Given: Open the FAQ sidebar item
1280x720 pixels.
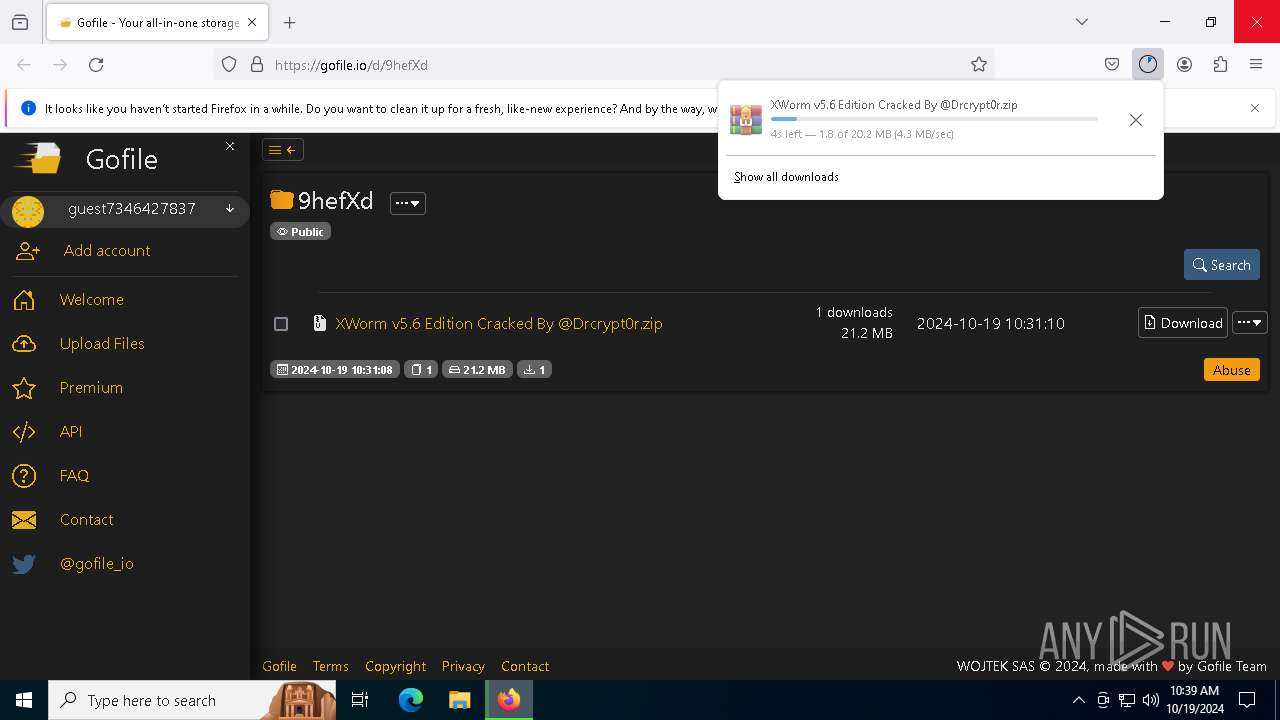Looking at the screenshot, I should (x=74, y=476).
